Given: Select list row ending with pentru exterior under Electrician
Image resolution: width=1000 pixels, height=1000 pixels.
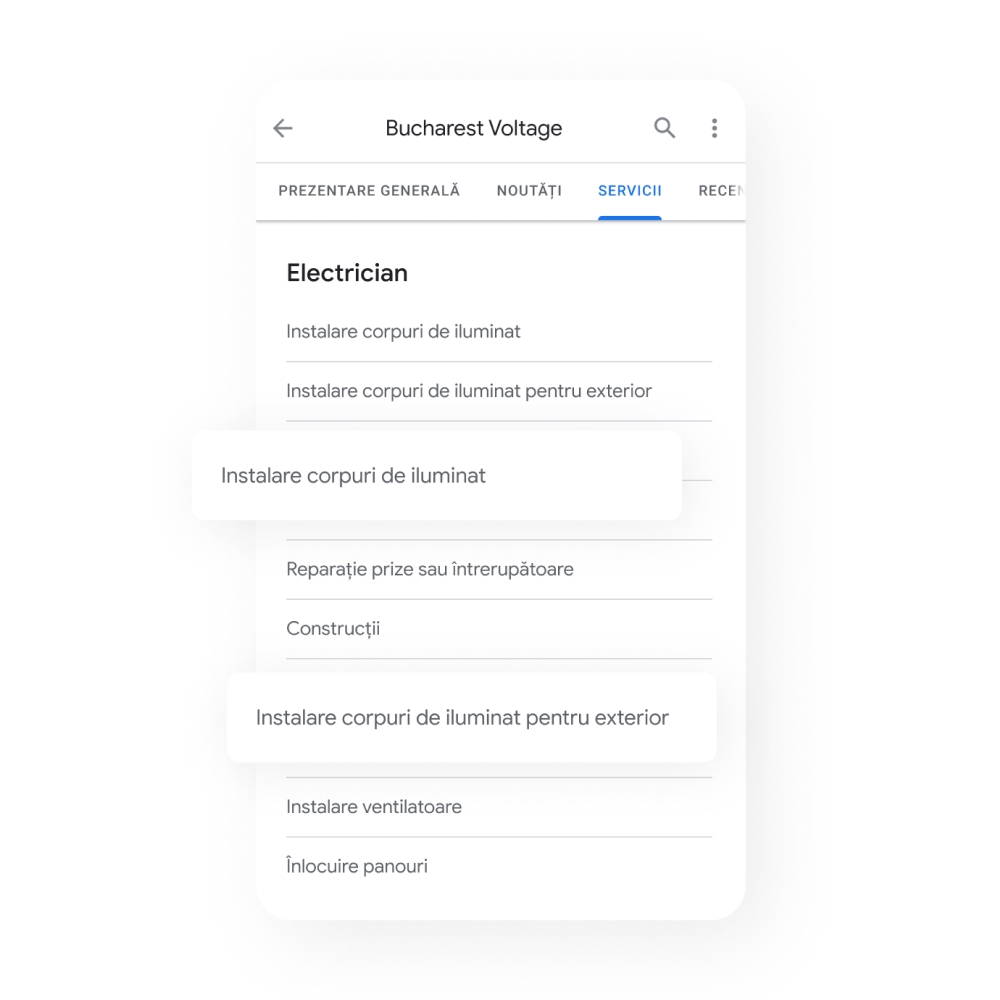Looking at the screenshot, I should pos(499,391).
